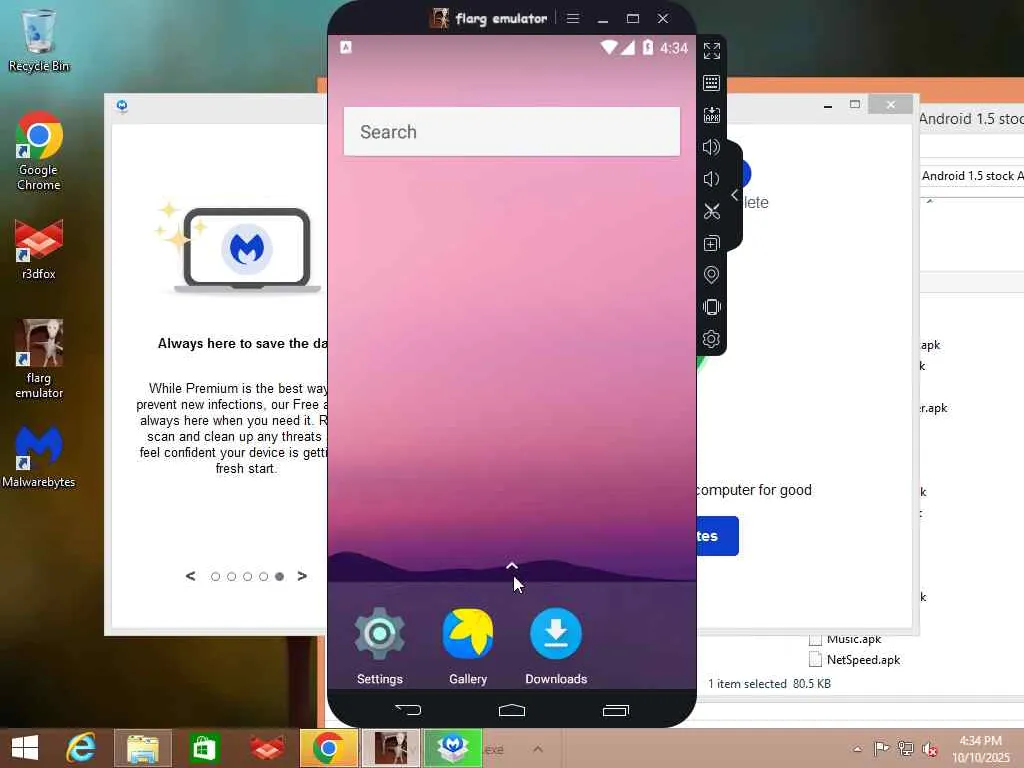This screenshot has width=1024, height=768.
Task: Open the taskbar clock showing 4:34 PM
Action: coord(980,749)
